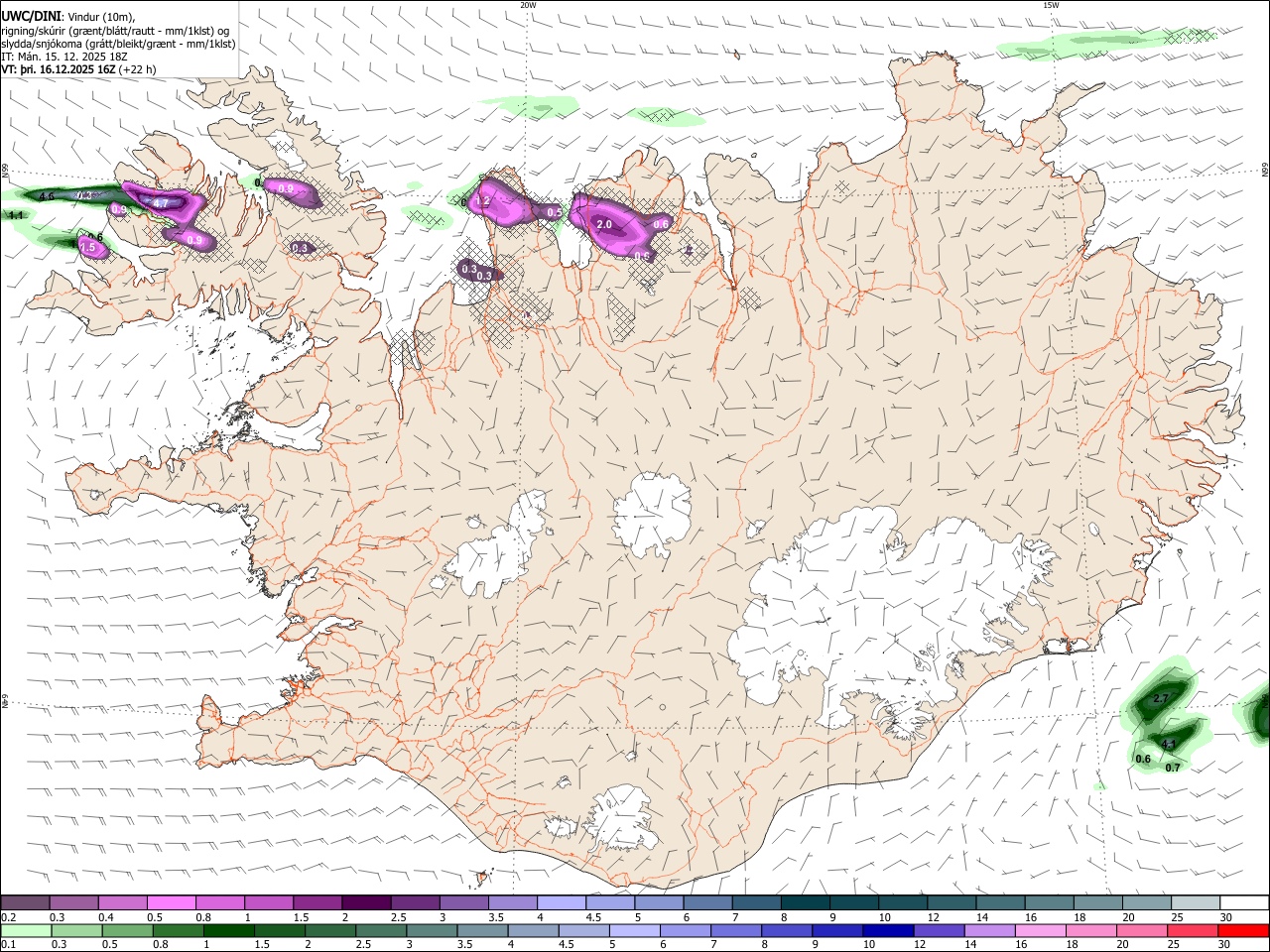Click the UWC/DINI title text
This screenshot has height=952, width=1270.
pyautogui.click(x=30, y=16)
